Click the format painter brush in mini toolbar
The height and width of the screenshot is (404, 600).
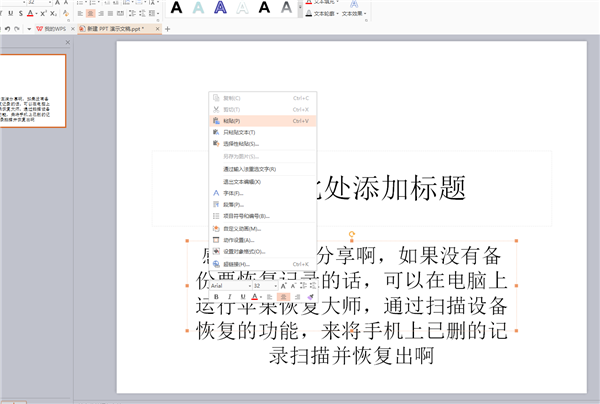pyautogui.click(x=311, y=297)
